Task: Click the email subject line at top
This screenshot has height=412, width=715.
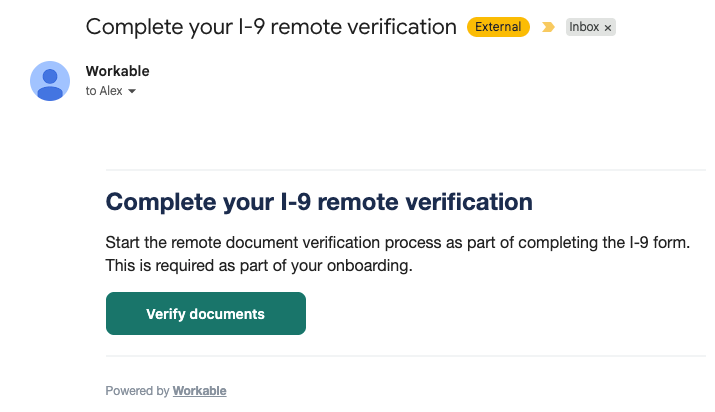Action: point(270,27)
